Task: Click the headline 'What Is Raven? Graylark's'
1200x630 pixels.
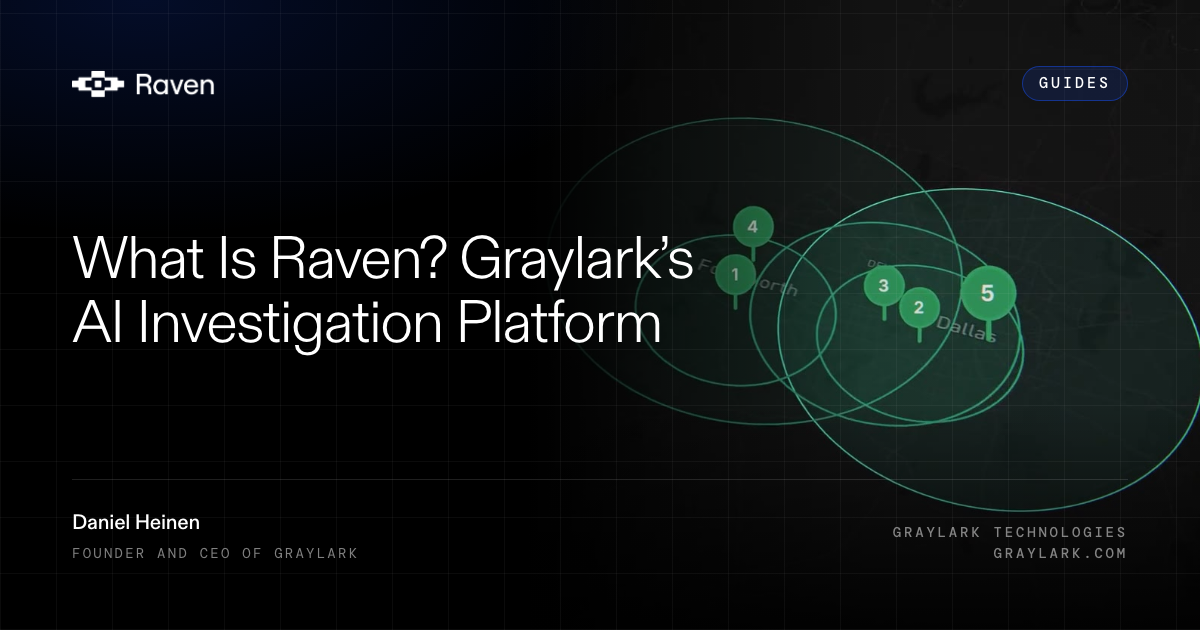Action: pyautogui.click(x=383, y=257)
